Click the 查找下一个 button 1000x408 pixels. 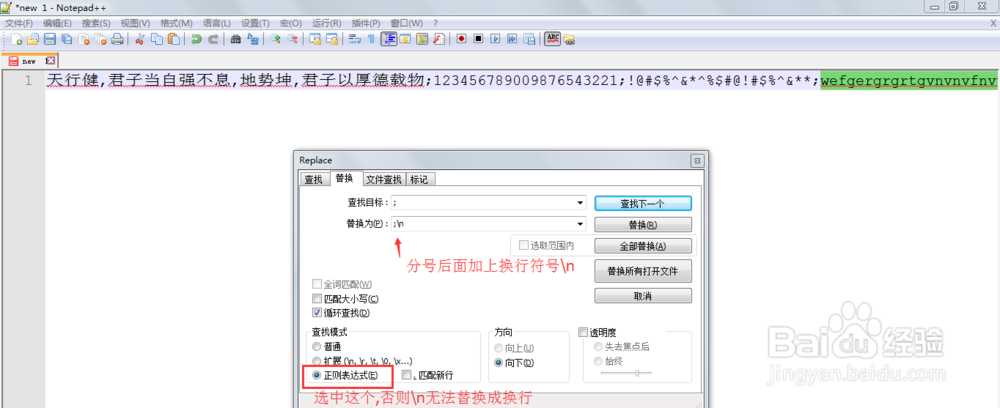point(643,203)
